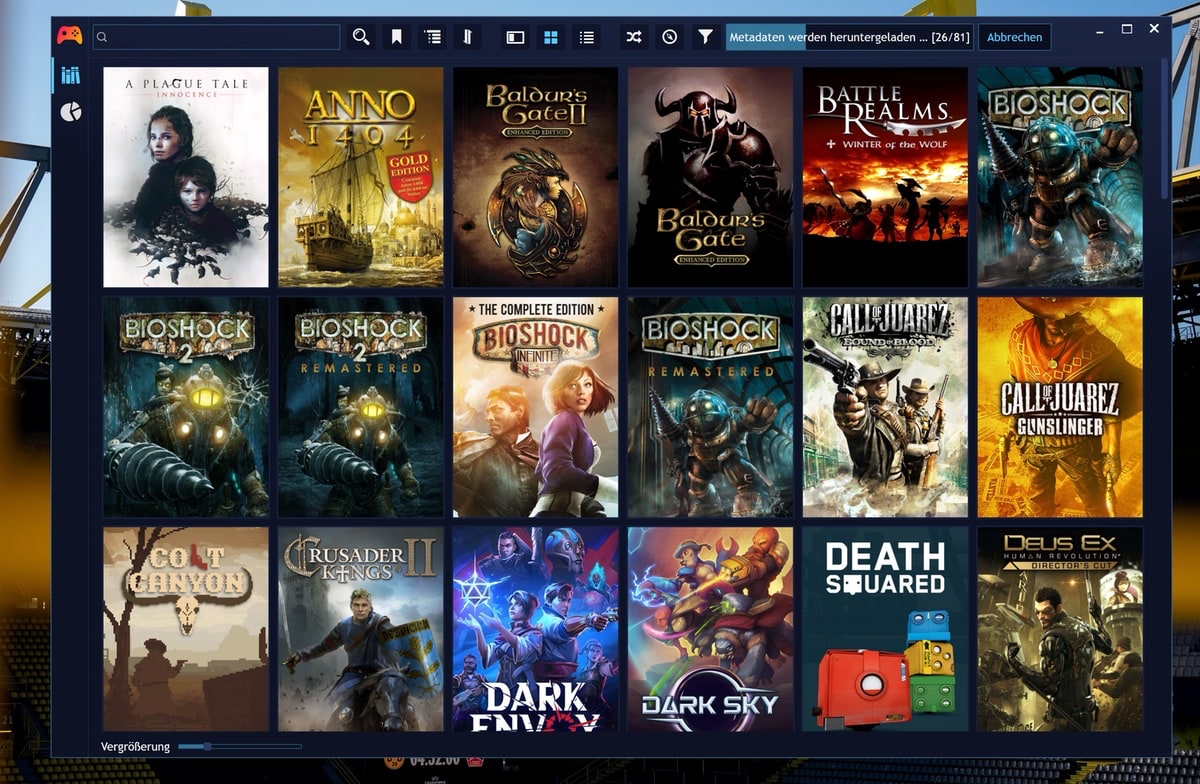
Task: Open Statistics pie chart in sidebar
Action: tap(70, 112)
